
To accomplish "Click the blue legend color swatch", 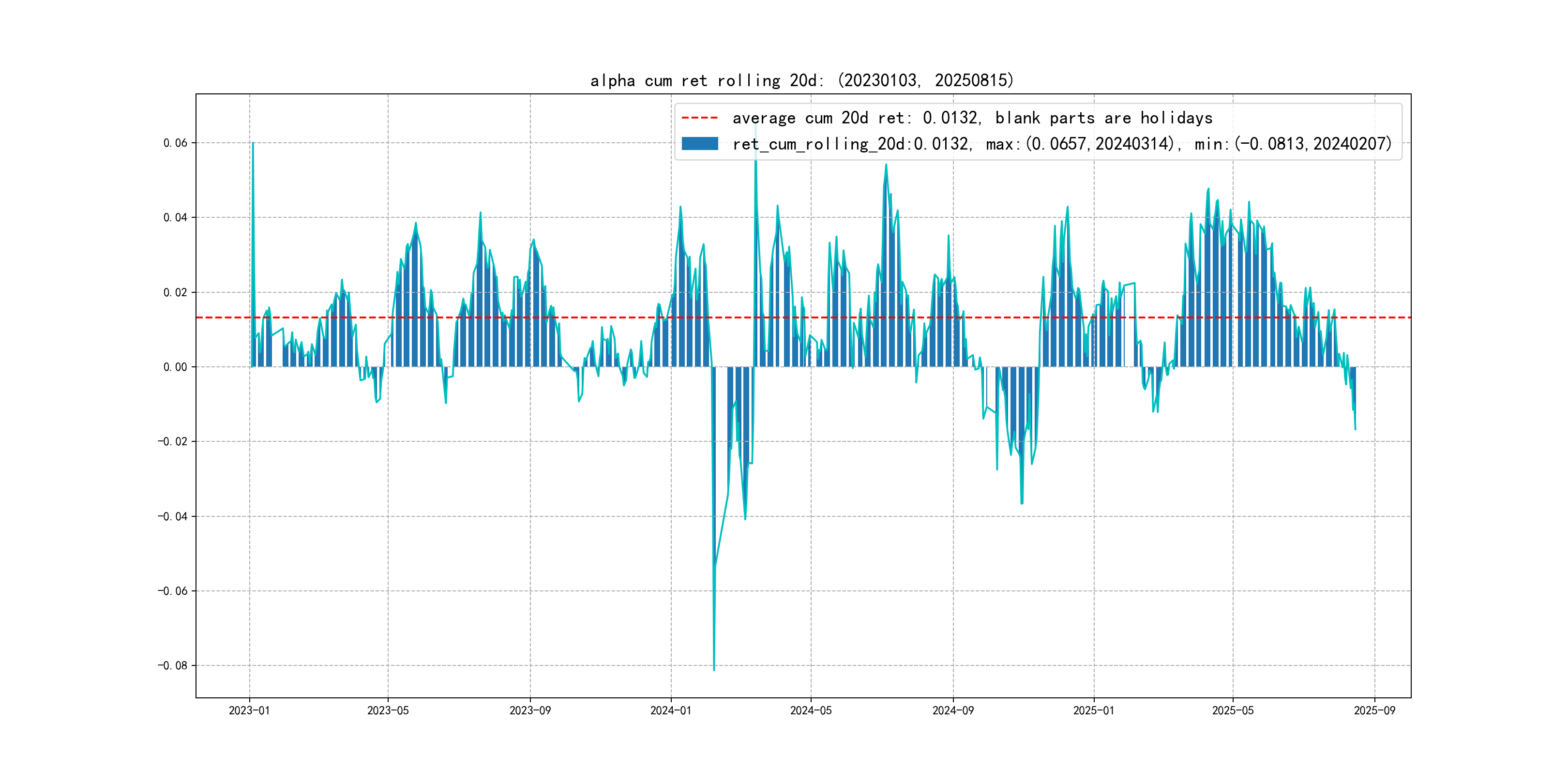I will tap(699, 144).
